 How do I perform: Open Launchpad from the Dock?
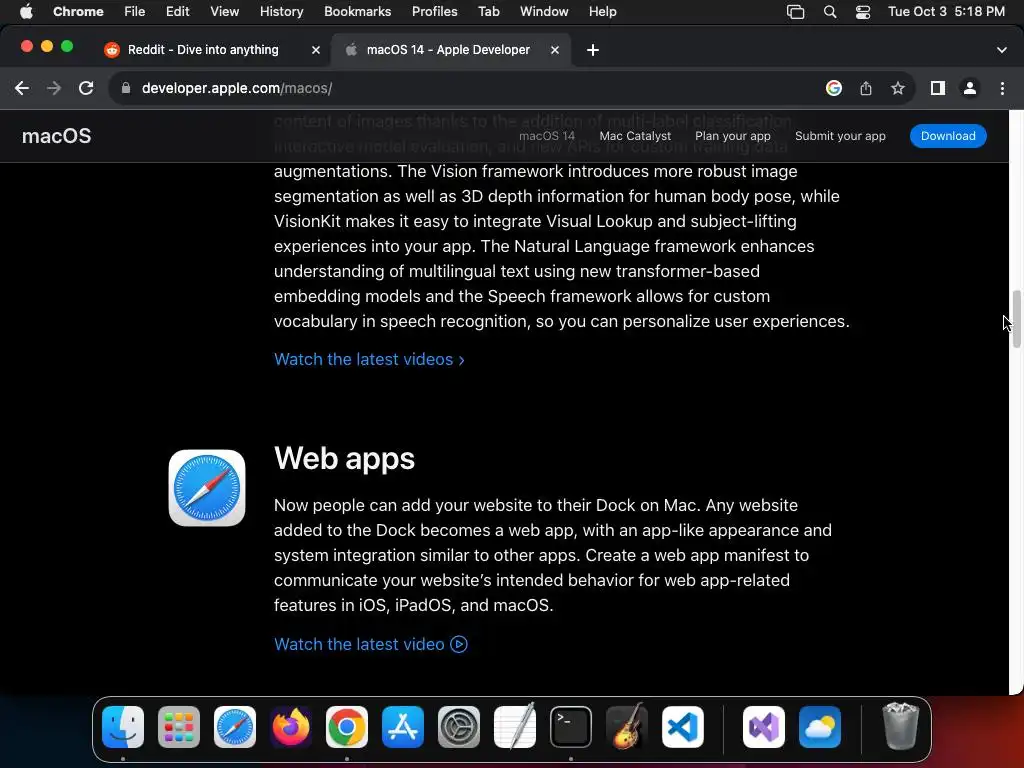(x=179, y=727)
